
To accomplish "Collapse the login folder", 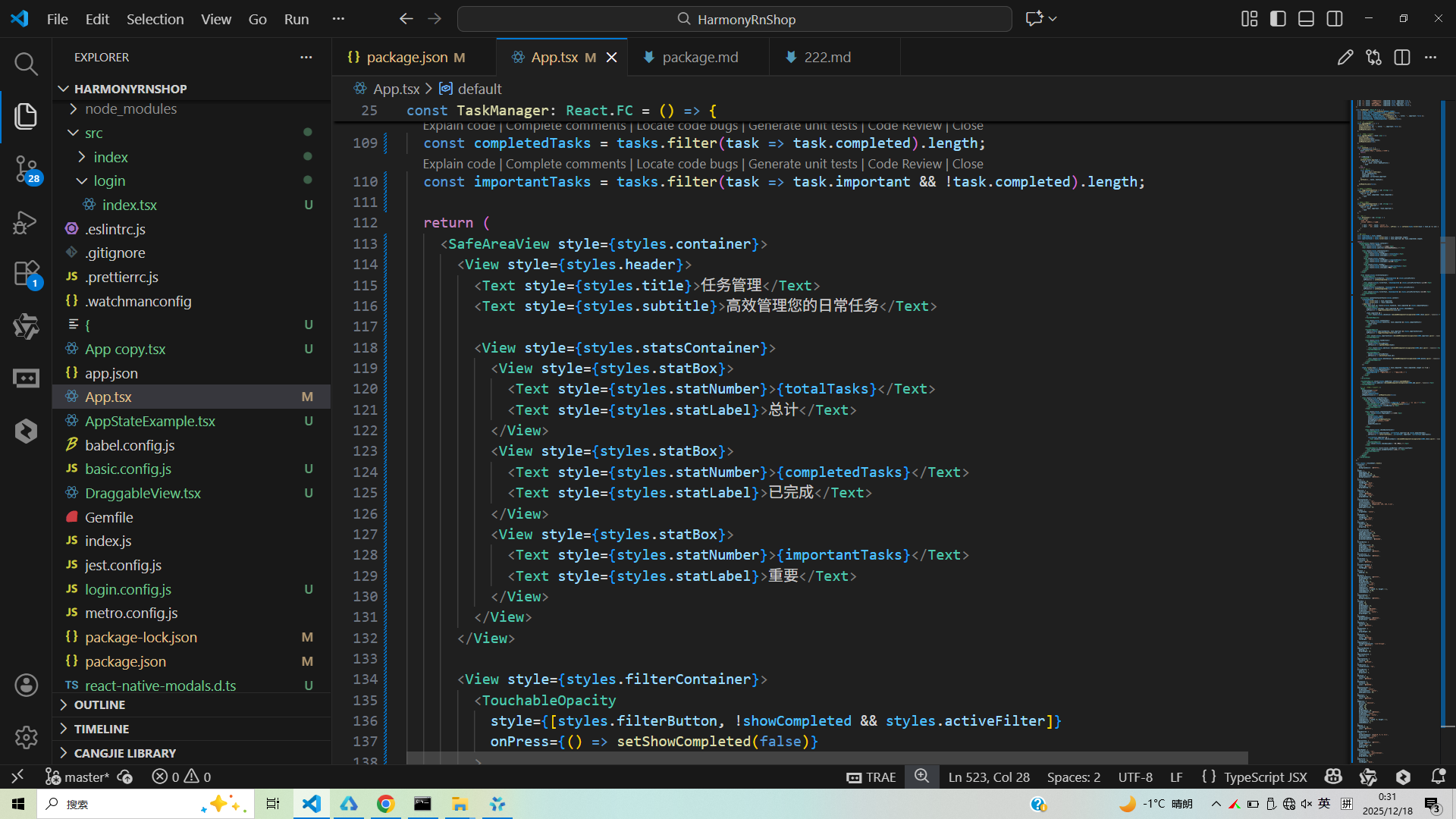I will coord(109,181).
